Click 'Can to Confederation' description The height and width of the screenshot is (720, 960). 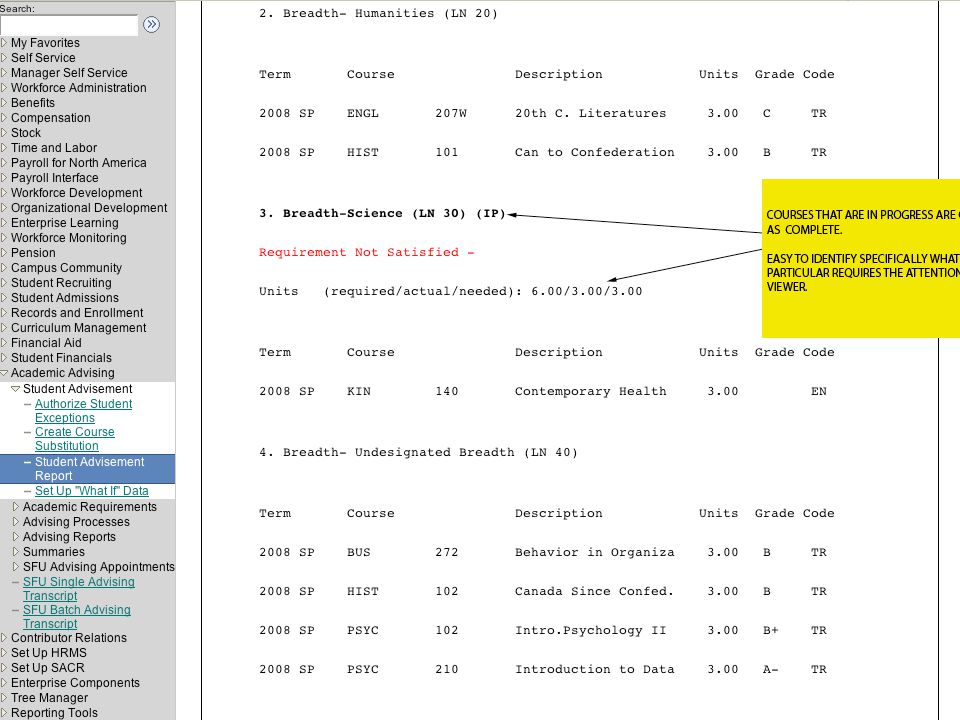click(594, 152)
